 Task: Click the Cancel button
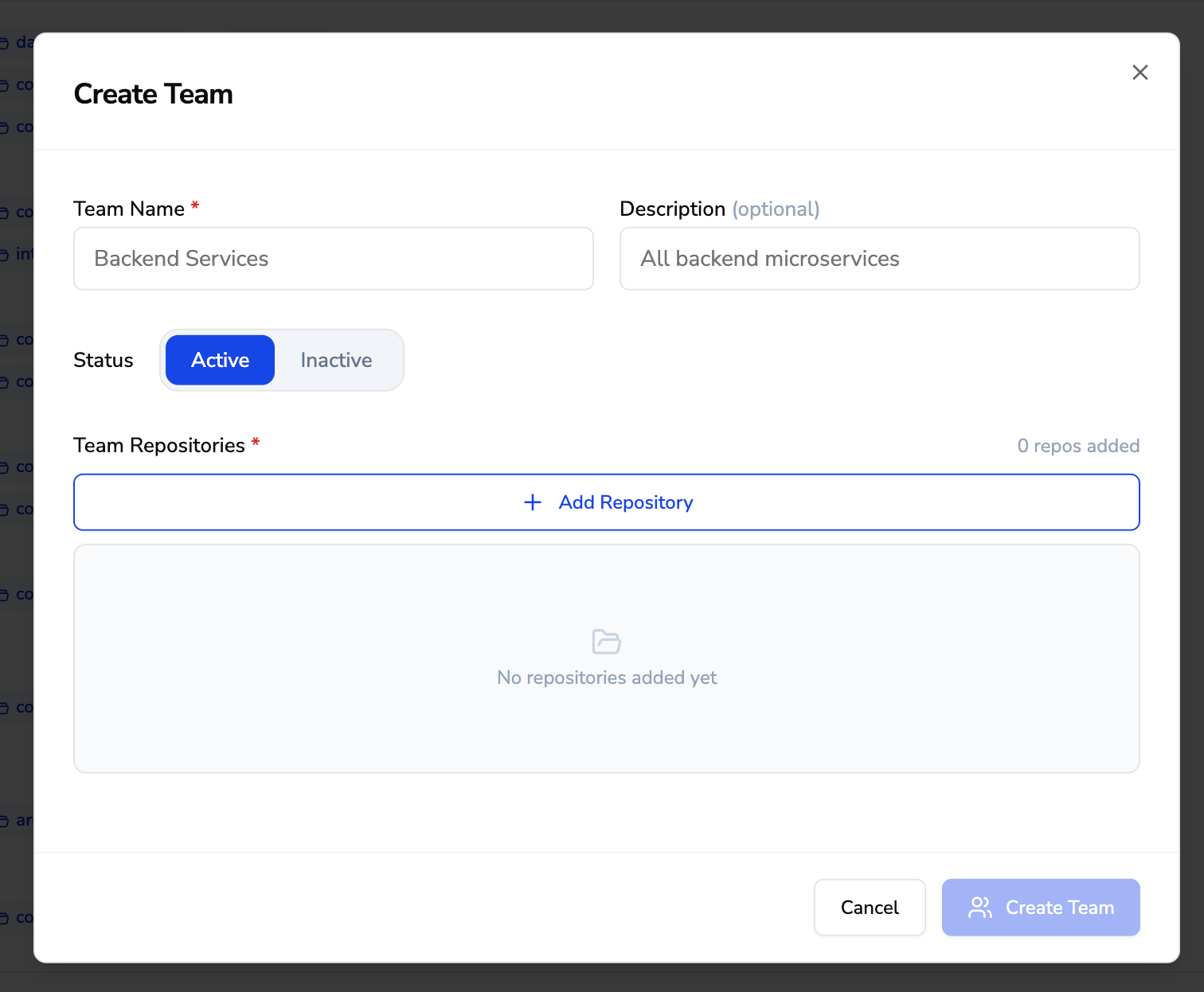pos(870,908)
